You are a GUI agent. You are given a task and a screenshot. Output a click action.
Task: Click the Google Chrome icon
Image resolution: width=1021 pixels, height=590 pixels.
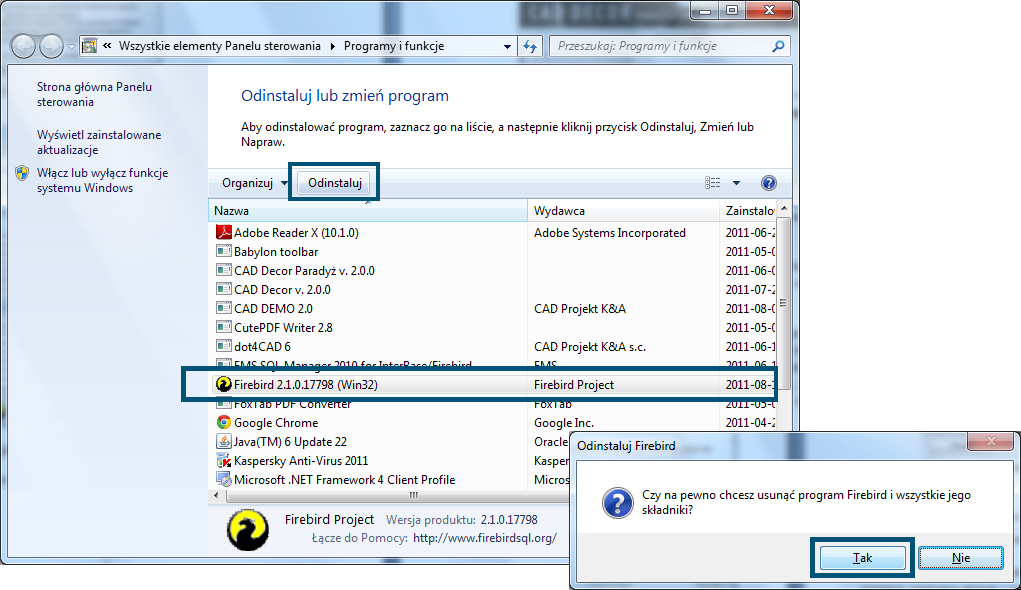point(223,422)
